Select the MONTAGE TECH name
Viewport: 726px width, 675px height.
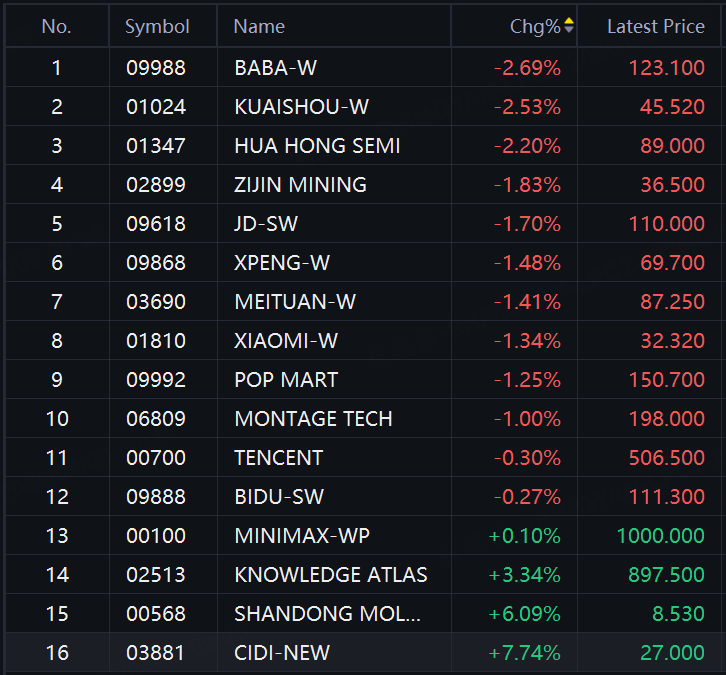pos(313,419)
